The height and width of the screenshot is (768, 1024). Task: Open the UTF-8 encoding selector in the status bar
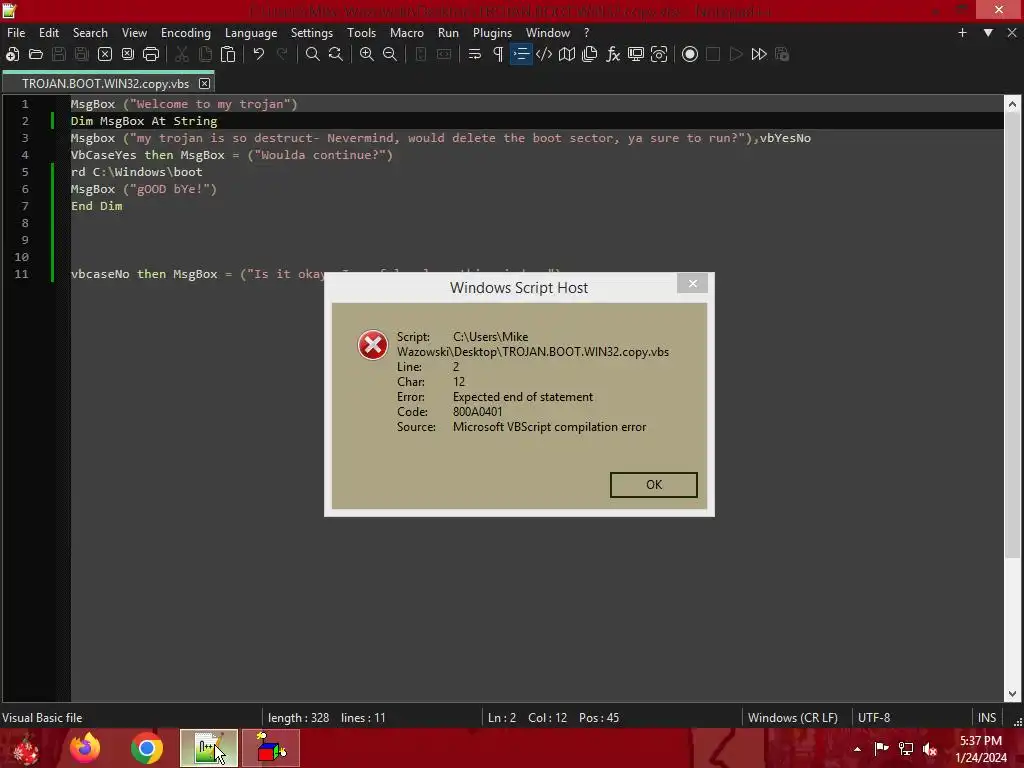[x=874, y=718]
